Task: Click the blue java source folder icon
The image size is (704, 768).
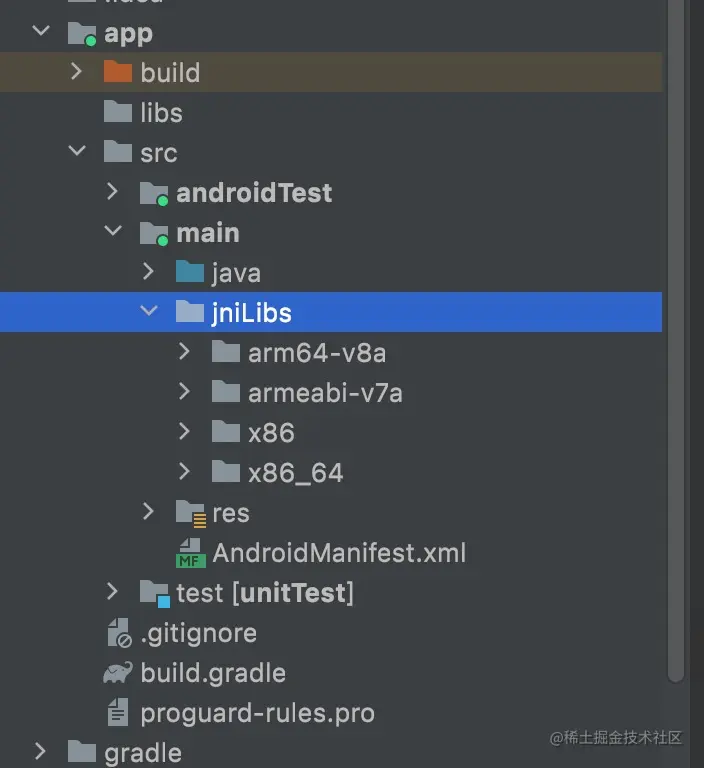Action: coord(189,272)
